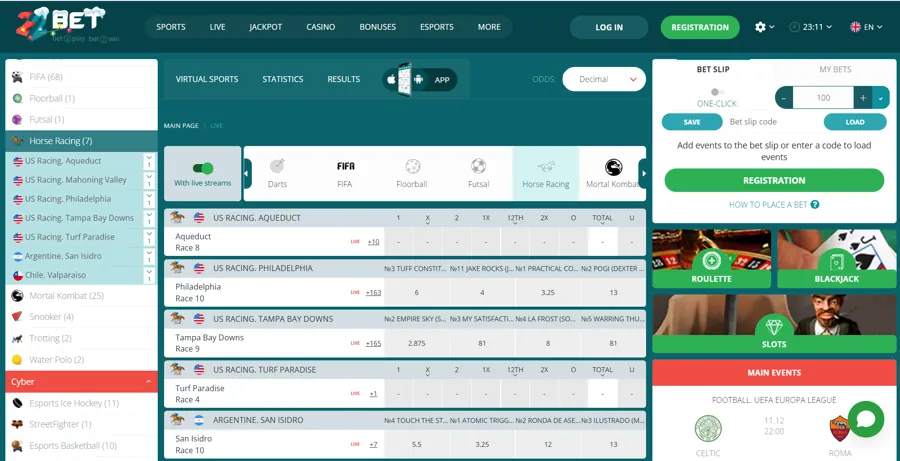Click the bet slip SAVE button
Viewport: 900px width, 461px height.
(692, 122)
